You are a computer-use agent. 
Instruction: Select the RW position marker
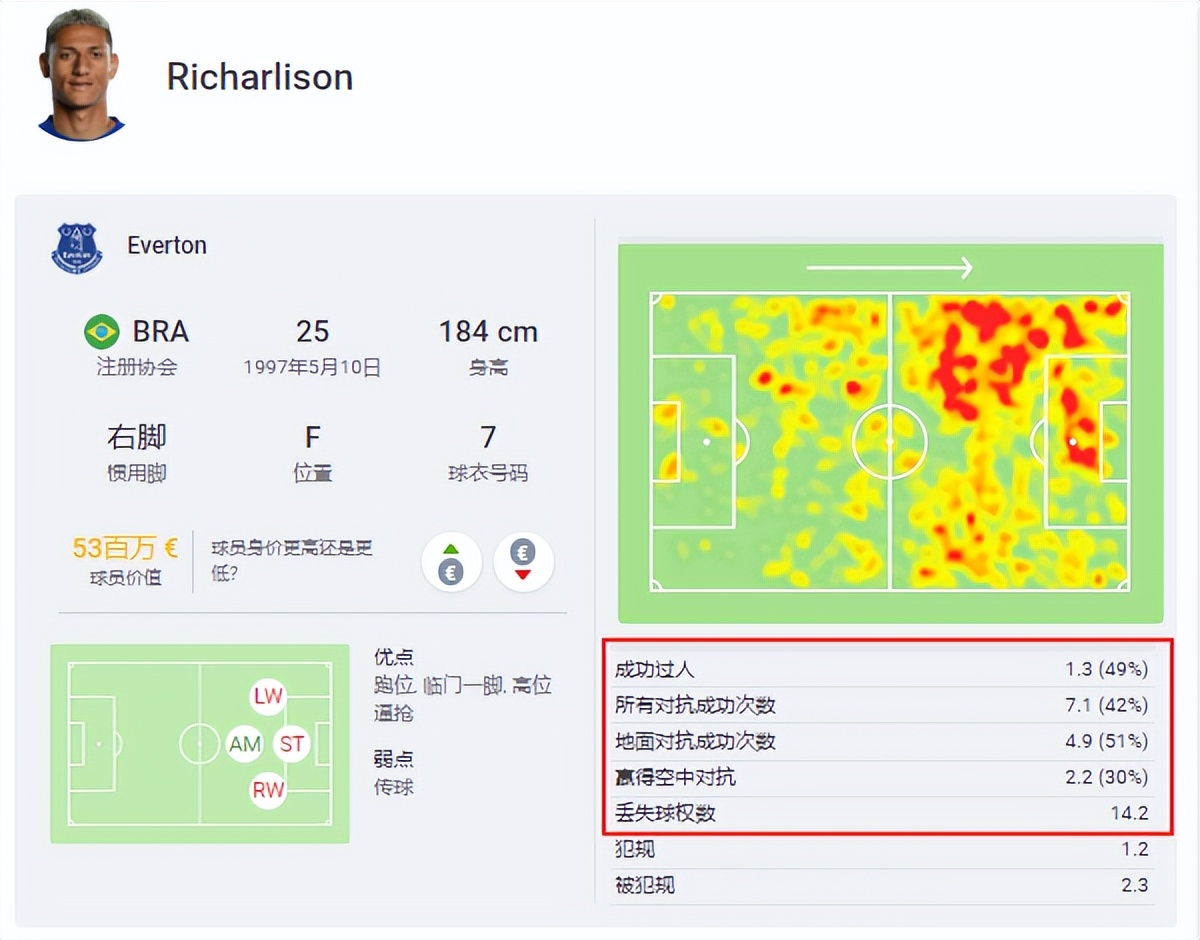(x=268, y=791)
